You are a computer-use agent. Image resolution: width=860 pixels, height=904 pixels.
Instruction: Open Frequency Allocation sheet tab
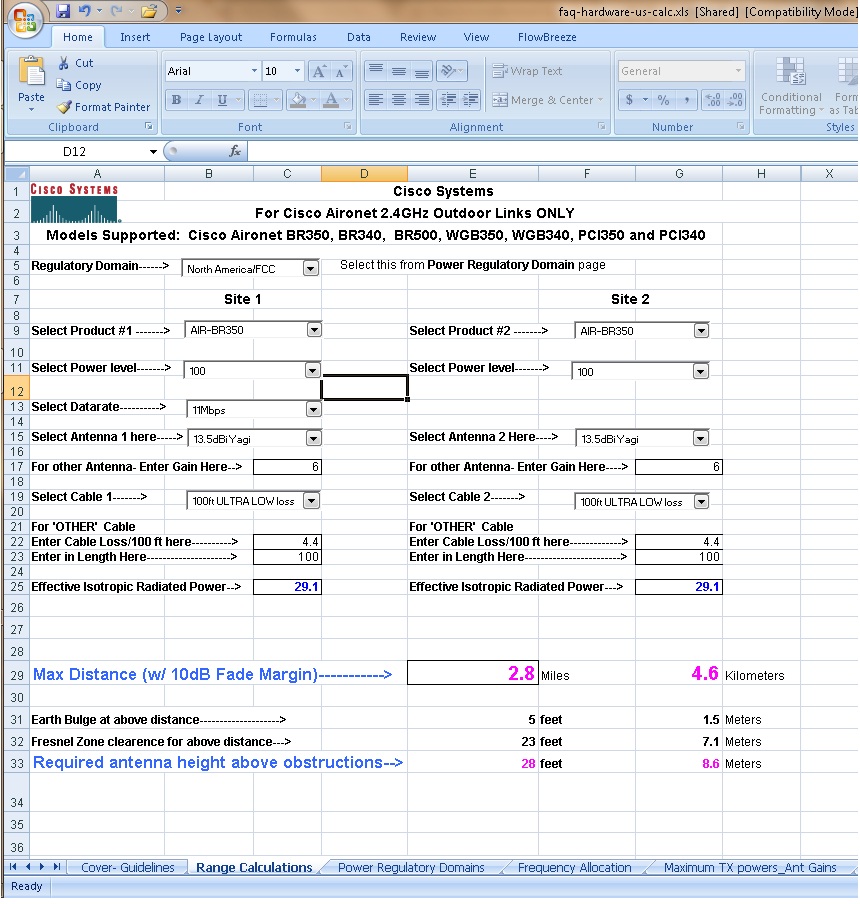point(575,868)
